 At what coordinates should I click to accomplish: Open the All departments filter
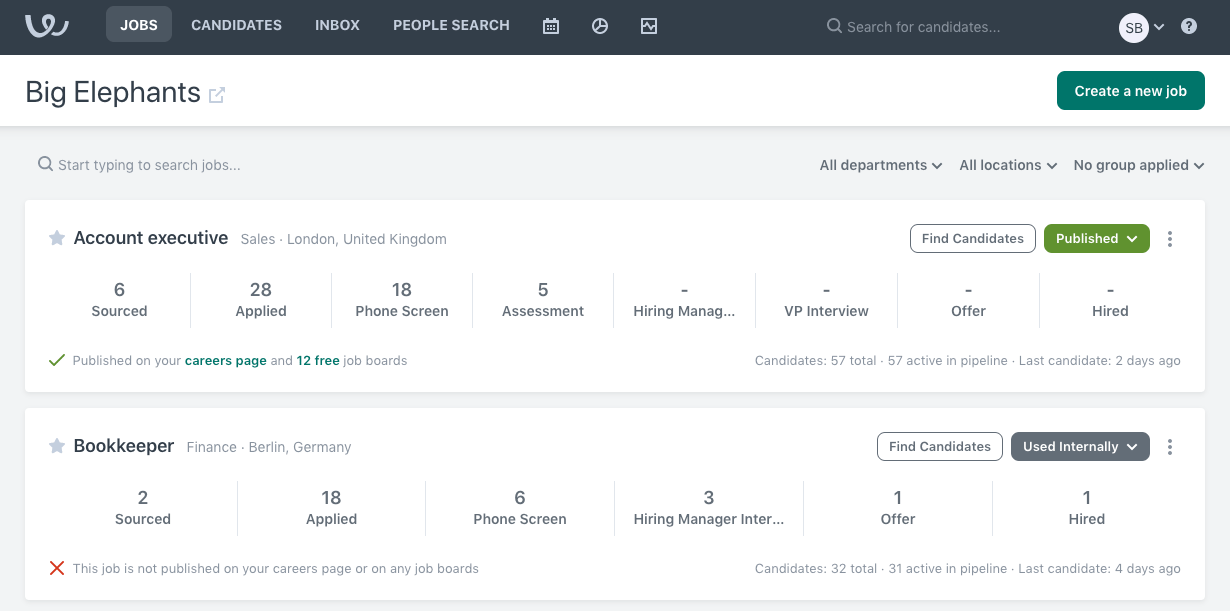pyautogui.click(x=879, y=165)
